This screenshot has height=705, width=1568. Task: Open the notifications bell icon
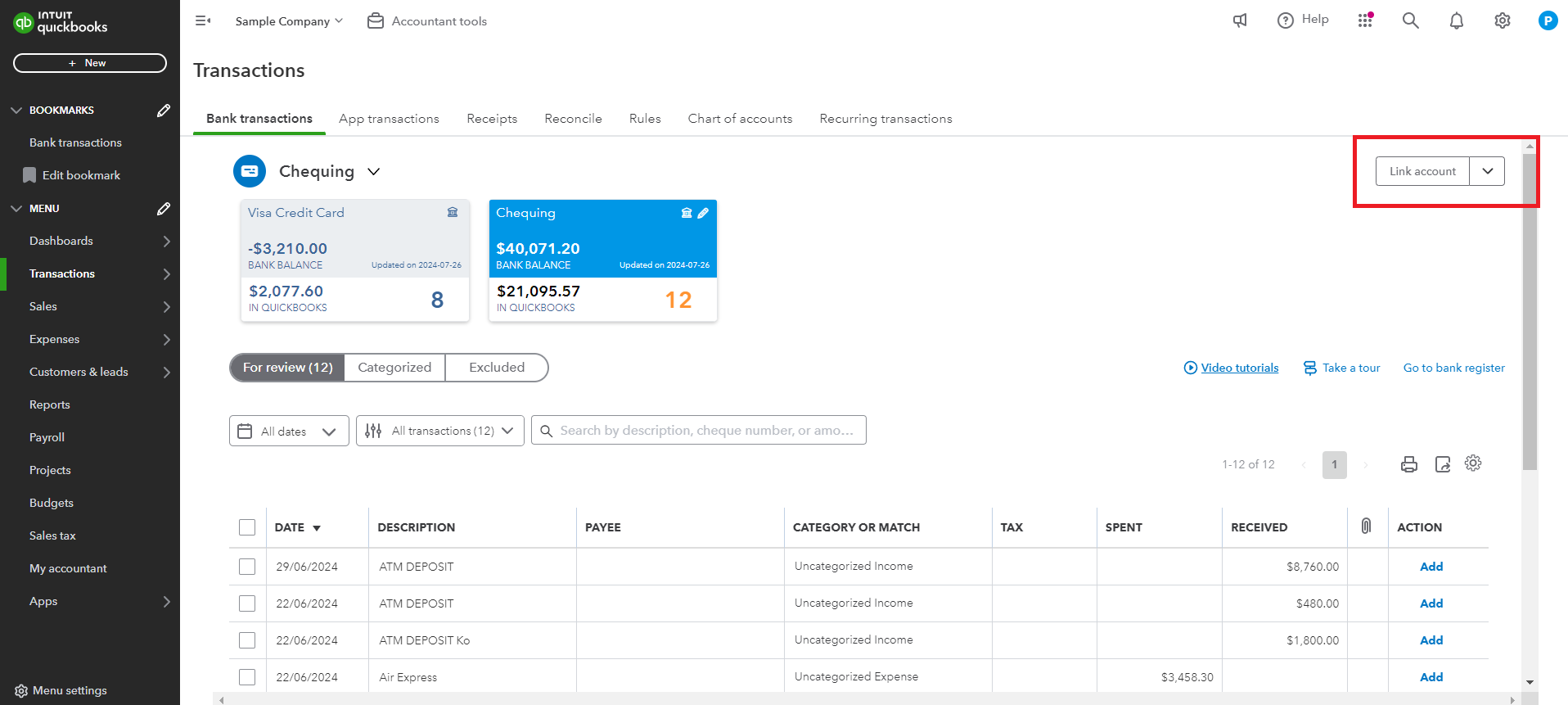pos(1456,21)
